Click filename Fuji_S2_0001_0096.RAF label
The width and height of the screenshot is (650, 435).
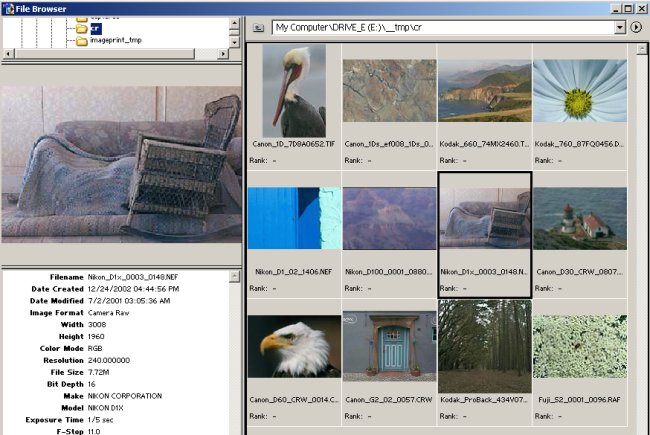[x=579, y=400]
